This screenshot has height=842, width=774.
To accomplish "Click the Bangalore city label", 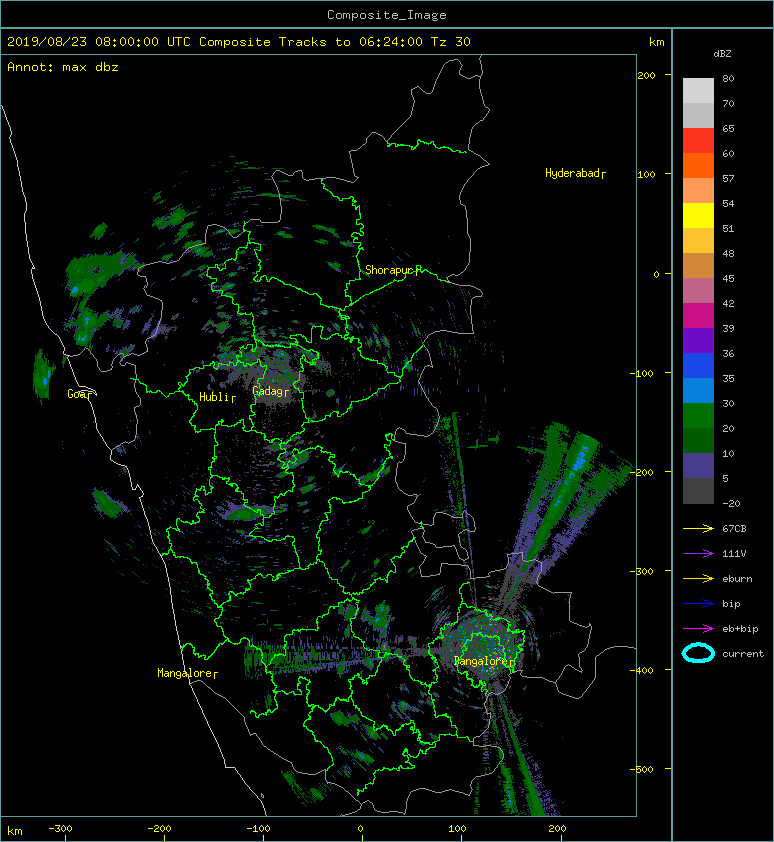I will (x=485, y=661).
